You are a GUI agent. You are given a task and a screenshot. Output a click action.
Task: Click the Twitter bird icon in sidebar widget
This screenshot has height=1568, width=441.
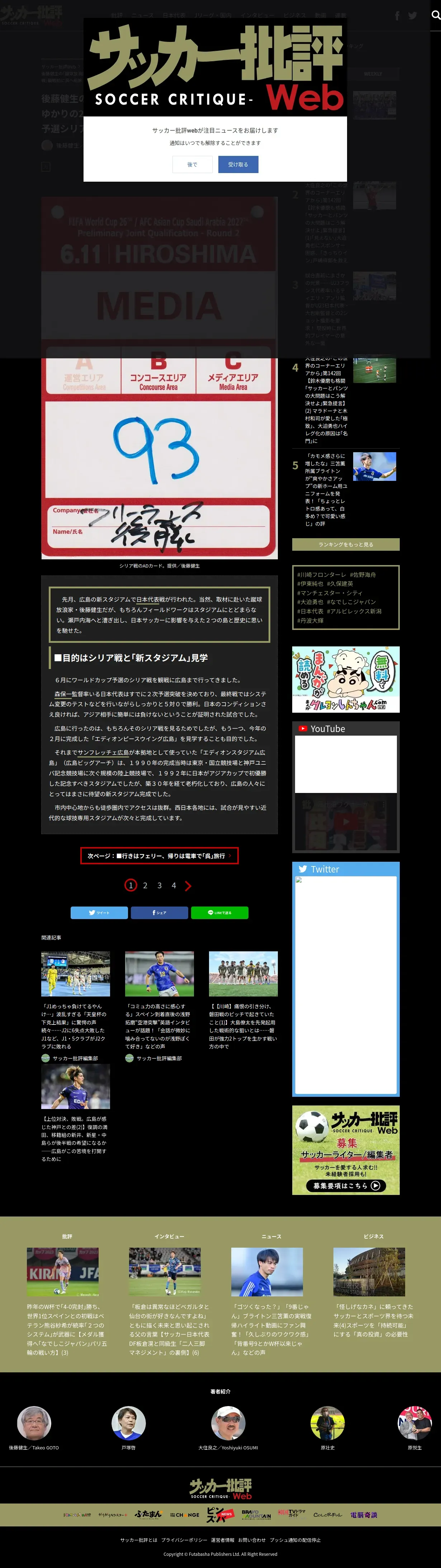pos(303,869)
